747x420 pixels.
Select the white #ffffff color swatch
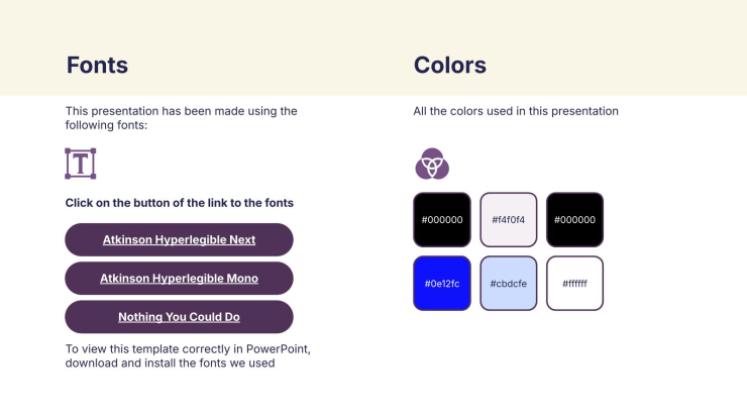pos(575,283)
